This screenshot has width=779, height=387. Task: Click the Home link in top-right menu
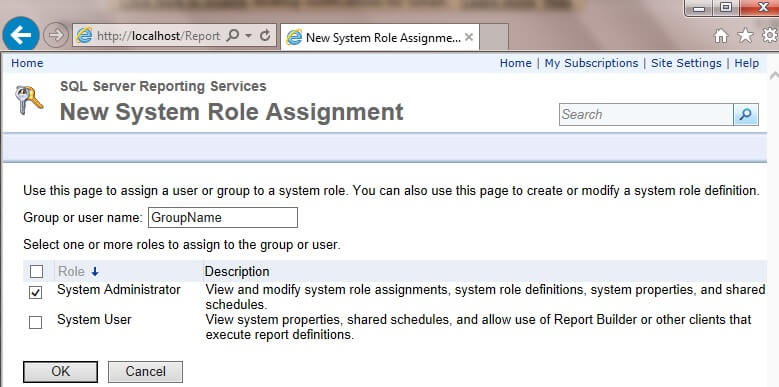515,63
